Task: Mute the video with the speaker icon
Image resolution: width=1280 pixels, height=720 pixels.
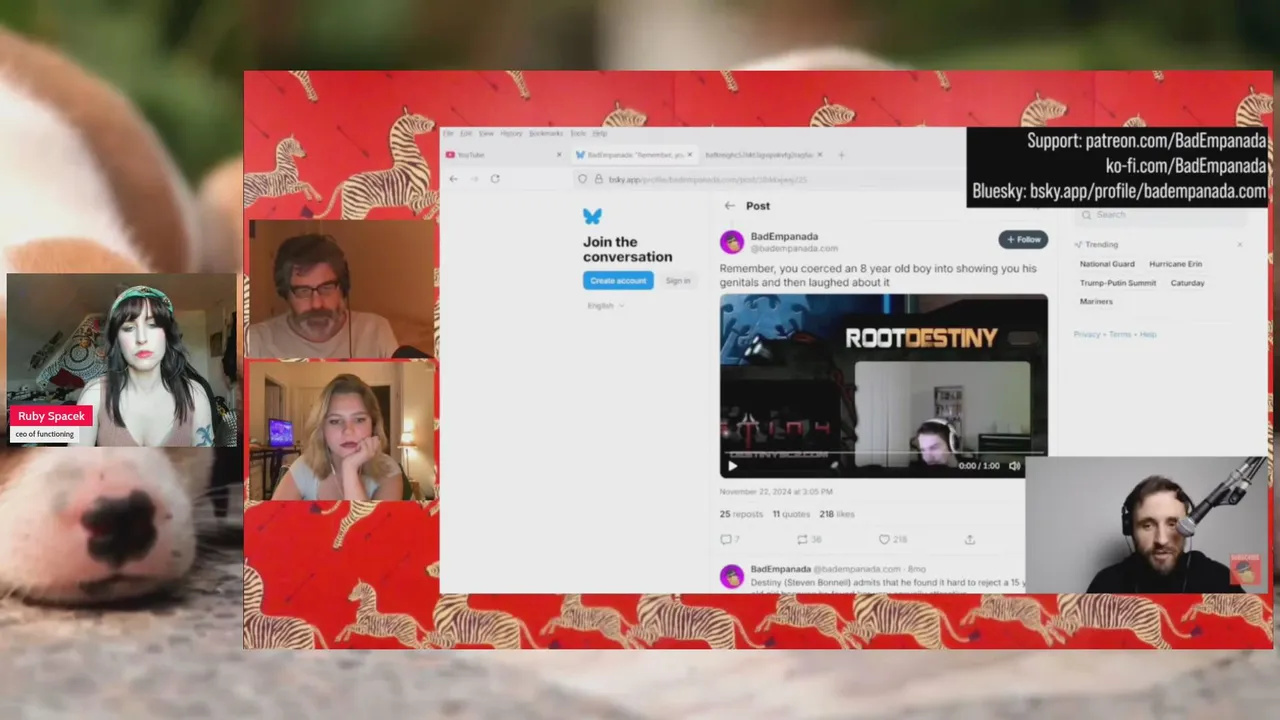Action: click(x=1015, y=466)
